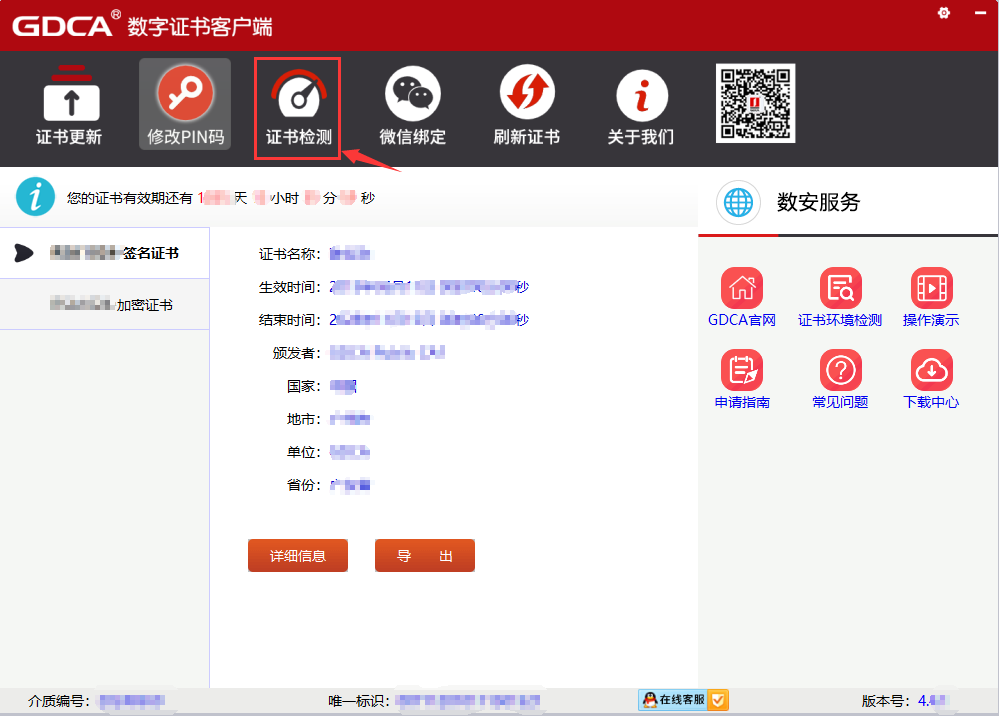Open 常见问题 FAQ question mark icon
This screenshot has width=999, height=716.
(x=840, y=371)
